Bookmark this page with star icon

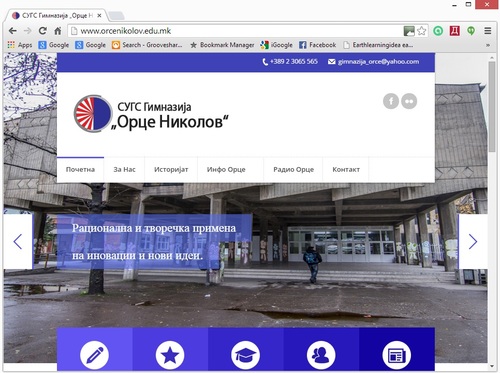tap(421, 31)
